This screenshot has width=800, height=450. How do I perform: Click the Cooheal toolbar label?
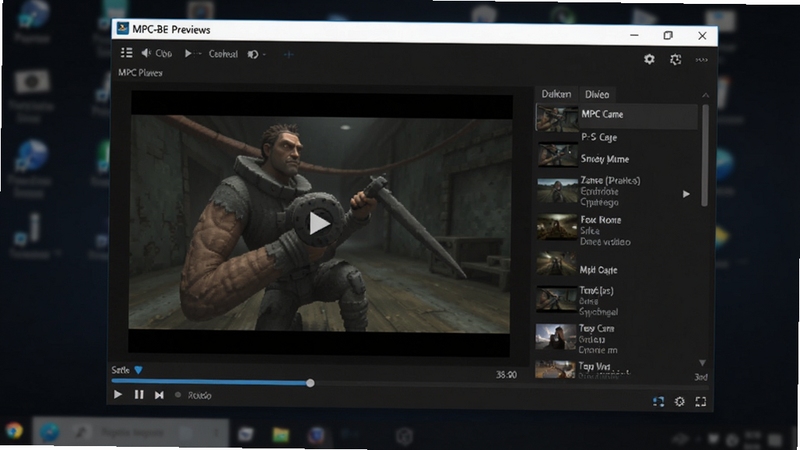[223, 54]
